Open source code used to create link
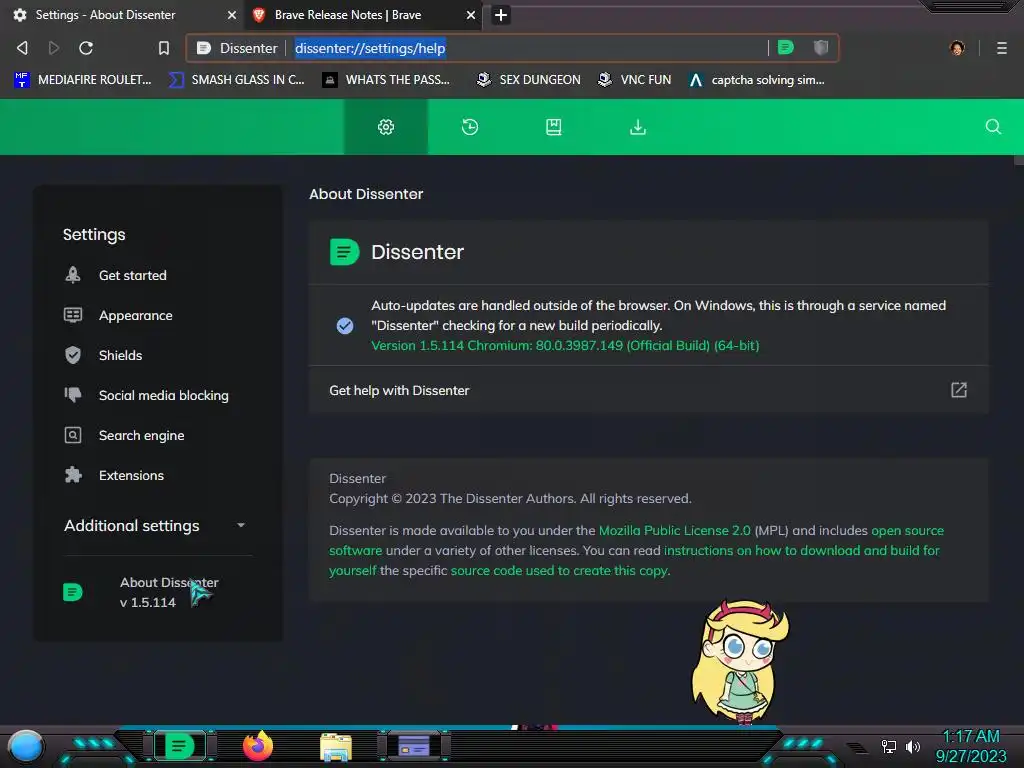The width and height of the screenshot is (1024, 768). click(559, 571)
